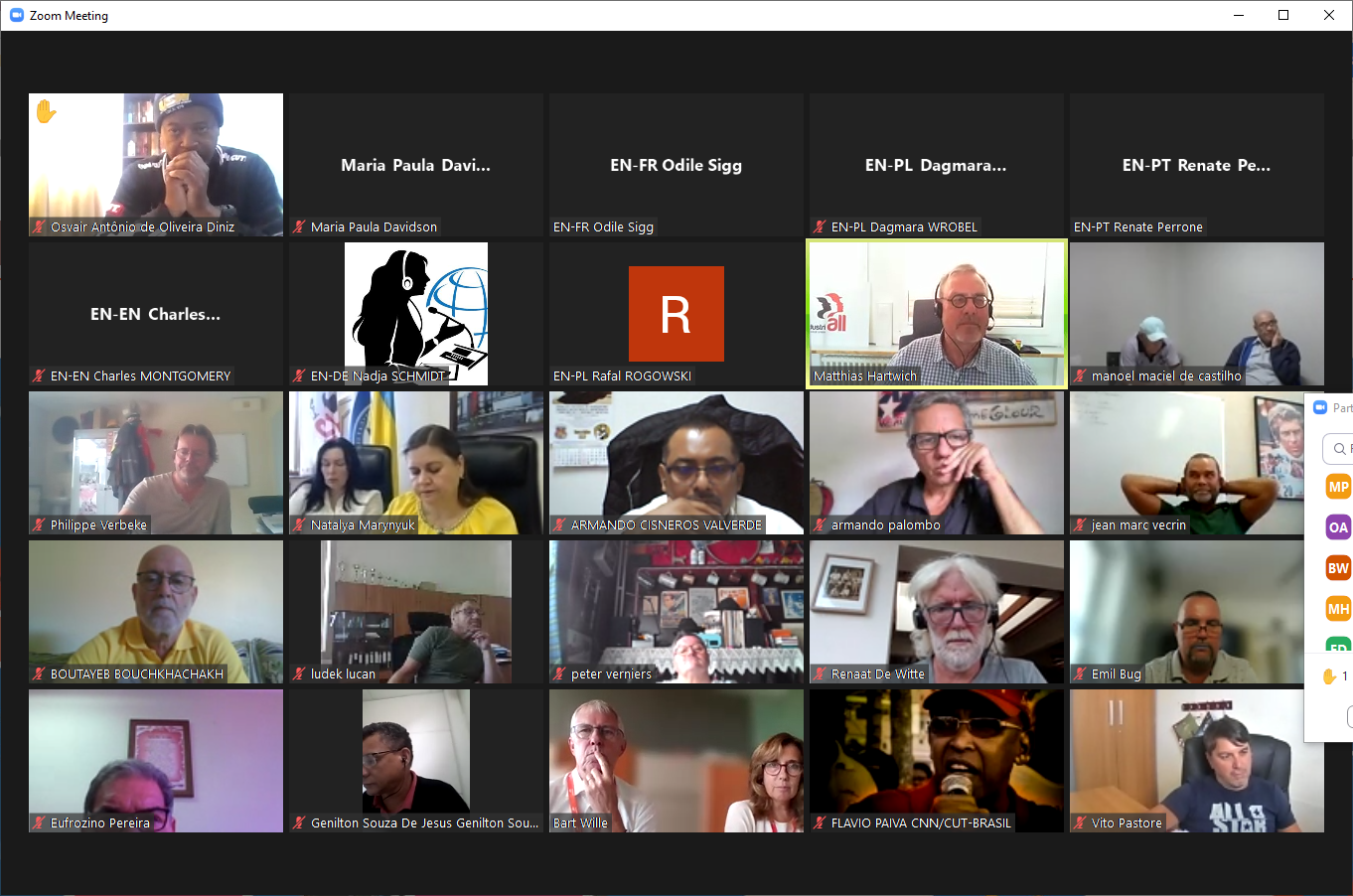The image size is (1353, 896).
Task: Select the MH participant avatar
Action: (x=1338, y=609)
